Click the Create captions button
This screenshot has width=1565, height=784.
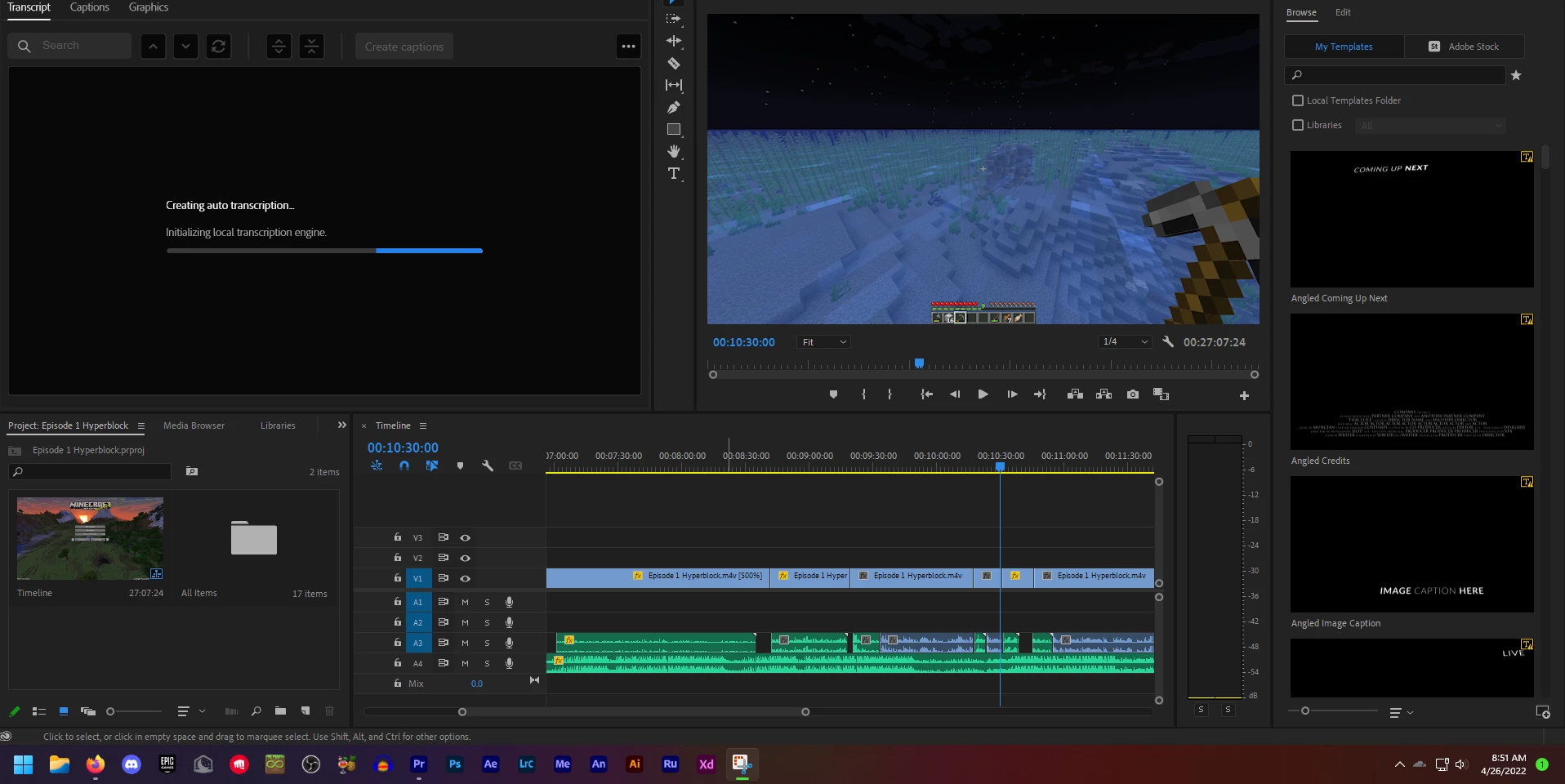[x=404, y=47]
